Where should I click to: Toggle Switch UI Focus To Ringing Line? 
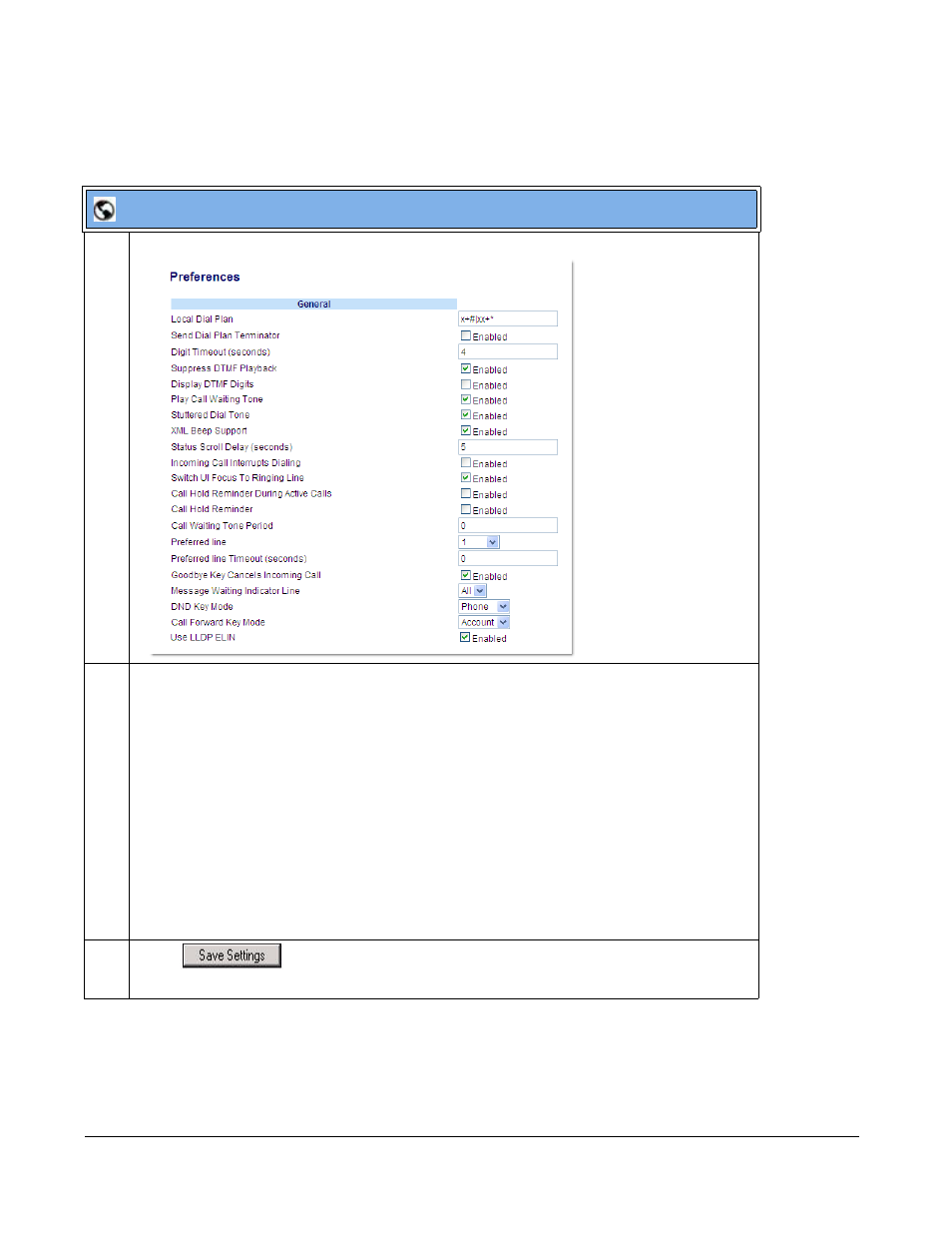(x=465, y=477)
